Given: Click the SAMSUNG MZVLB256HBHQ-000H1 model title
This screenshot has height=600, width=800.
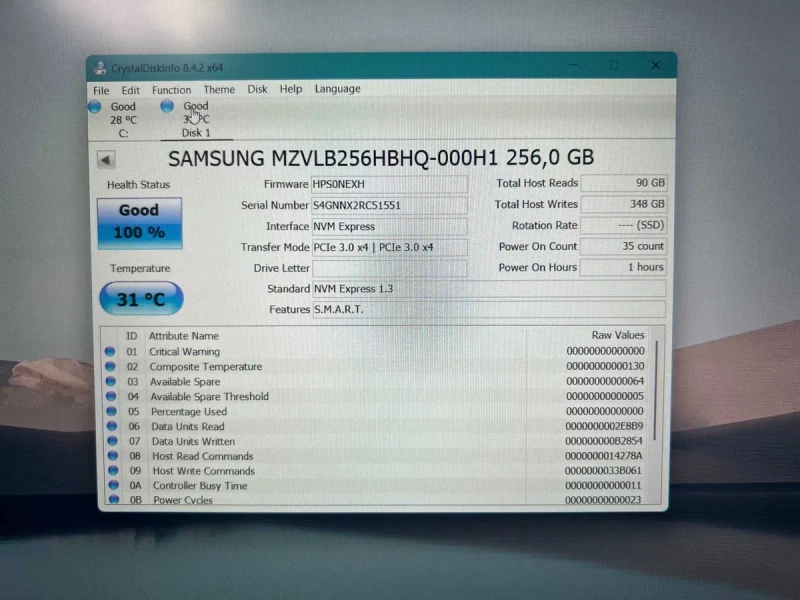Looking at the screenshot, I should coord(381,158).
